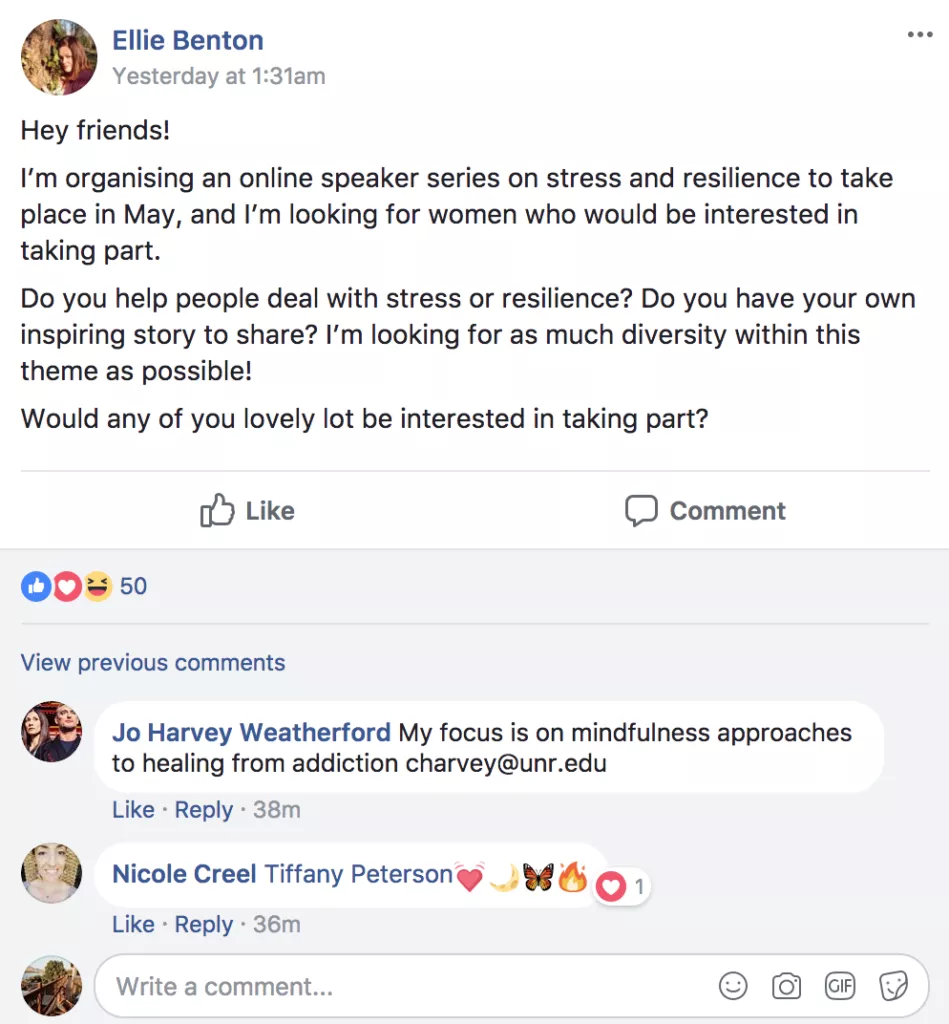Screen dimensions: 949x1024
Task: Open the emoji picker in the comment box
Action: 733,986
